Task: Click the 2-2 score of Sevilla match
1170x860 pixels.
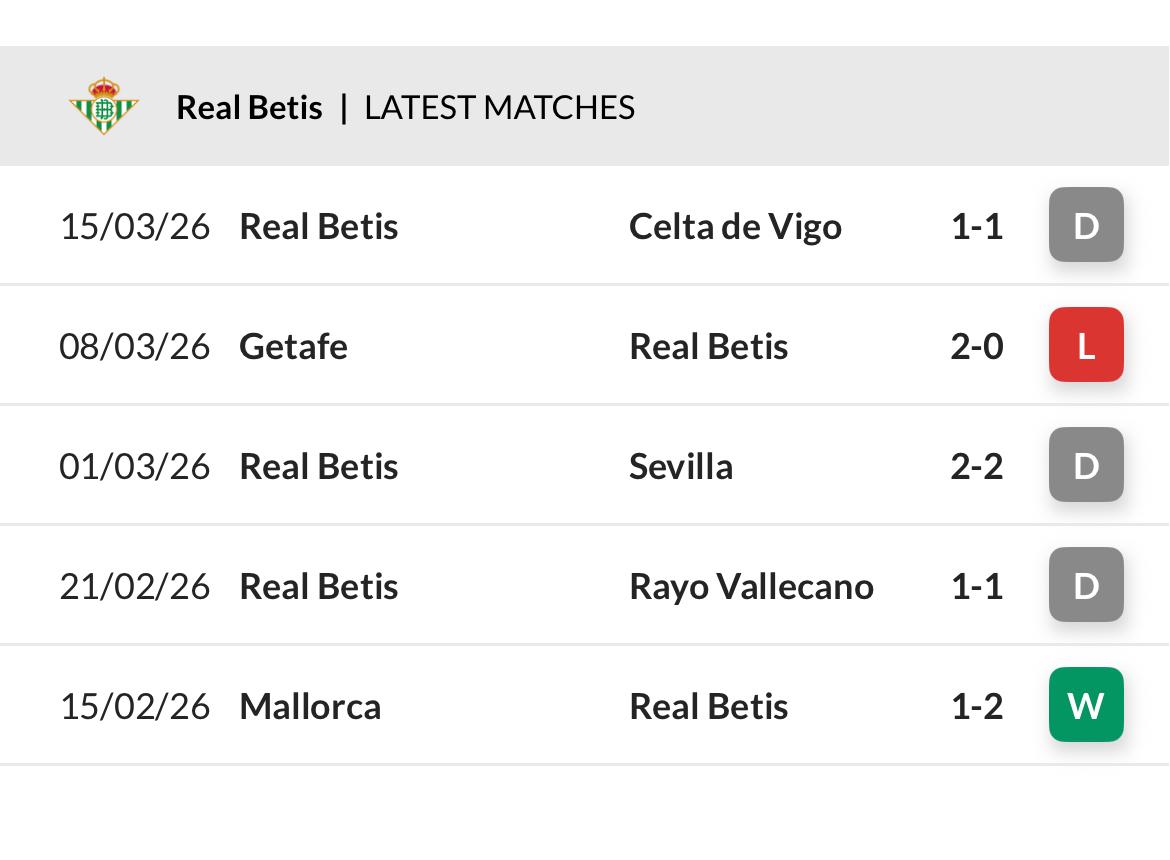Action: pos(976,467)
